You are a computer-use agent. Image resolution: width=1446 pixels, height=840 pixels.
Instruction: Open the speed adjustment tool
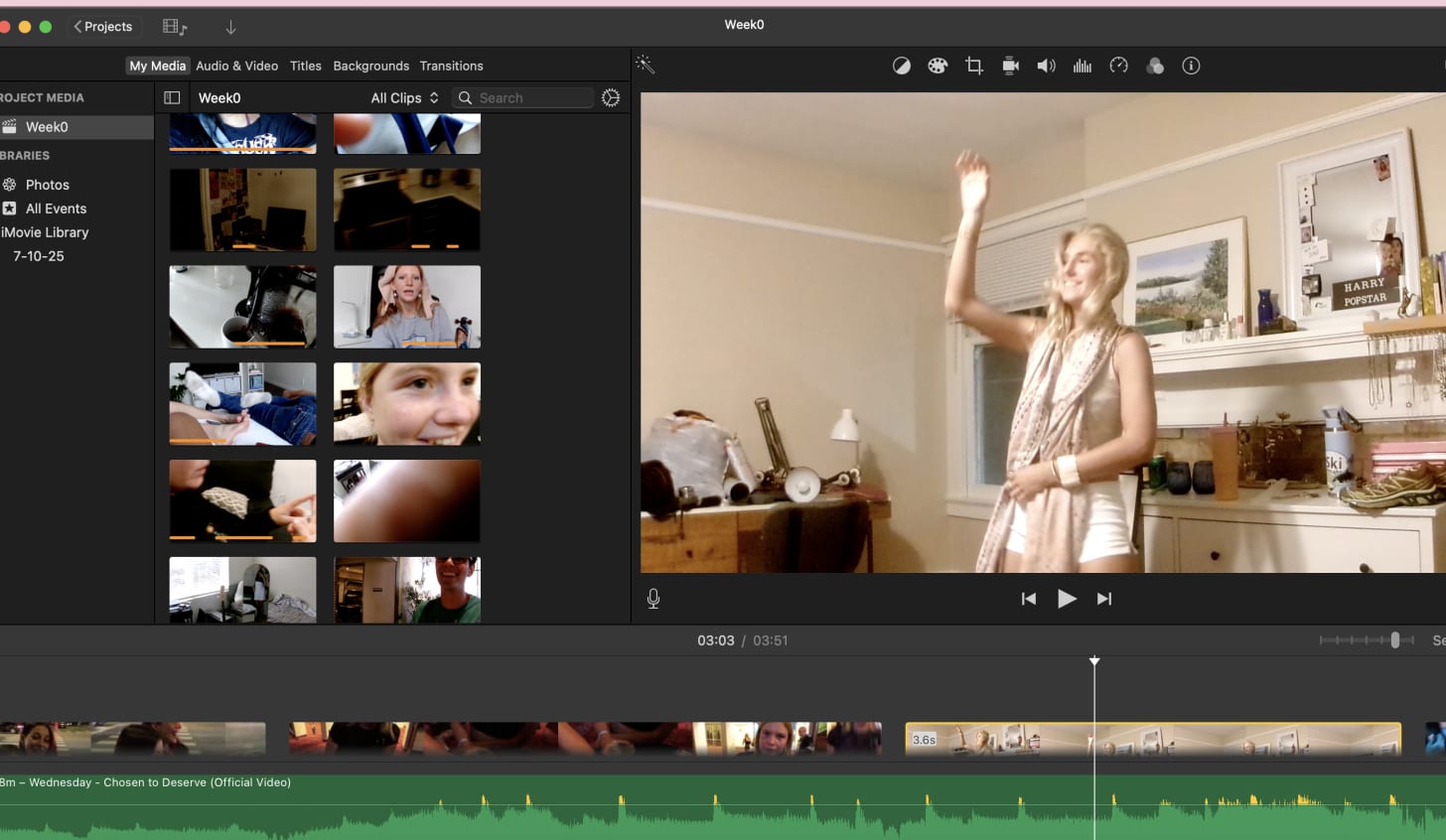pyautogui.click(x=1118, y=66)
